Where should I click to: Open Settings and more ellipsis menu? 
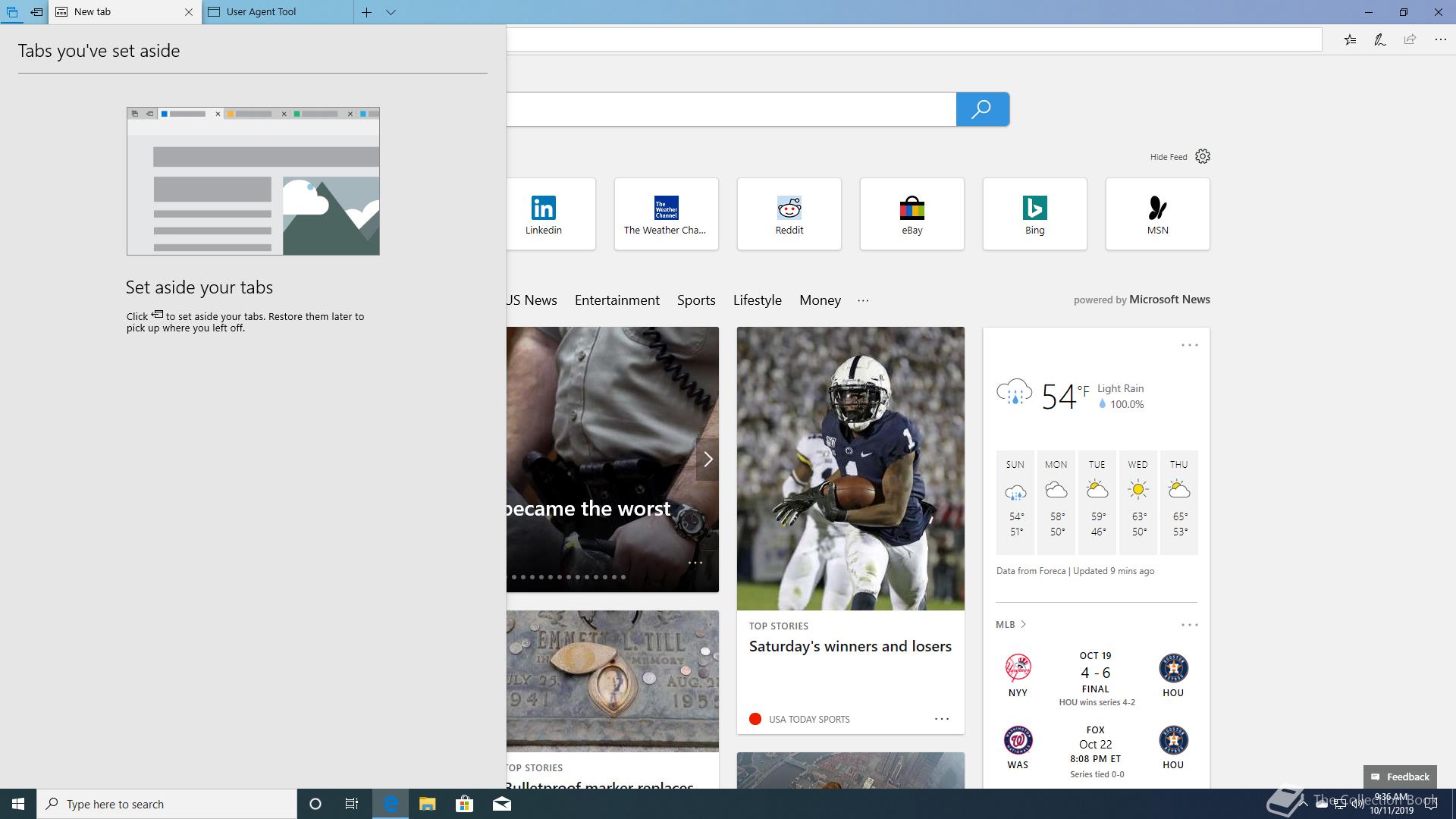[1440, 39]
